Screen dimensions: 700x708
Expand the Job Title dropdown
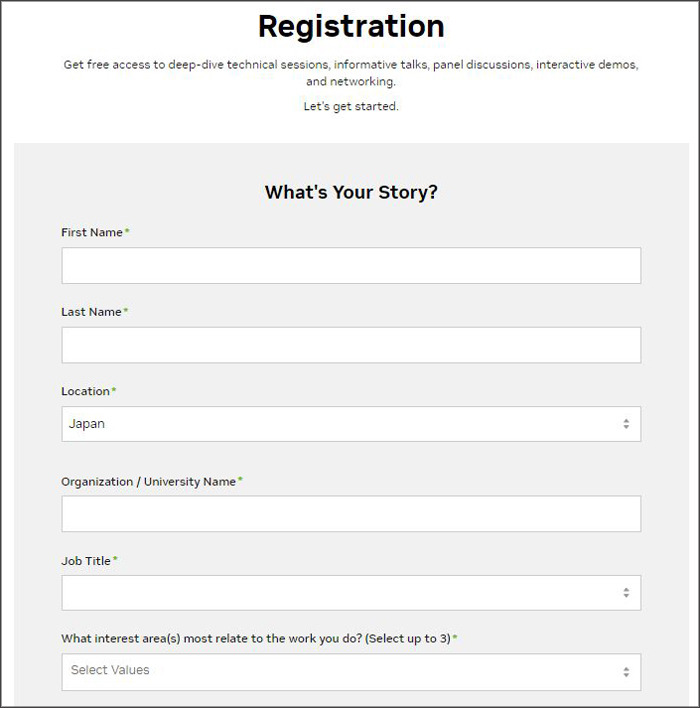pyautogui.click(x=340, y=592)
